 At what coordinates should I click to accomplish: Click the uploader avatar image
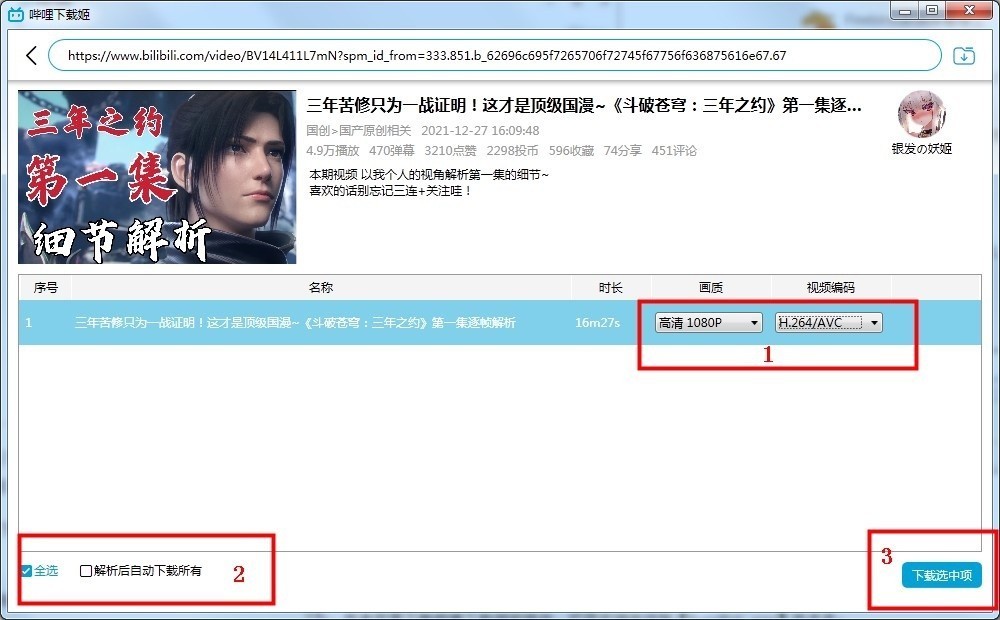click(x=922, y=114)
